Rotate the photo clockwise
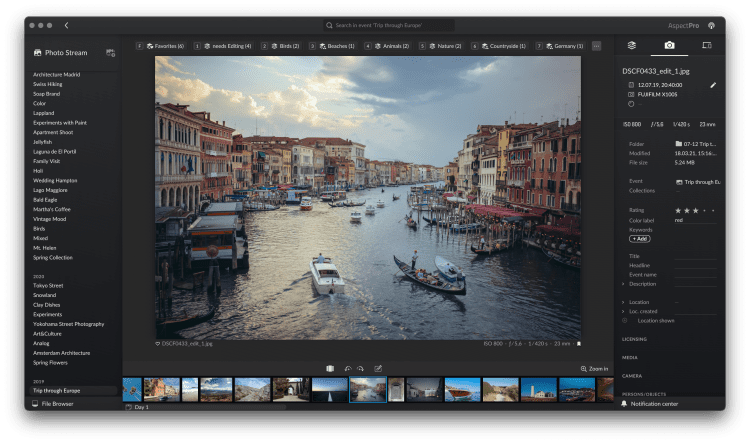 (x=360, y=368)
